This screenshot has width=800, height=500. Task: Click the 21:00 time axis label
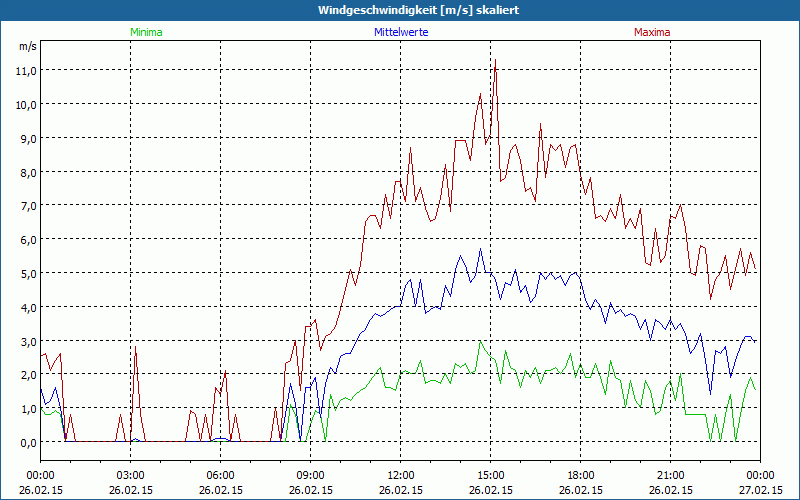pyautogui.click(x=670, y=475)
